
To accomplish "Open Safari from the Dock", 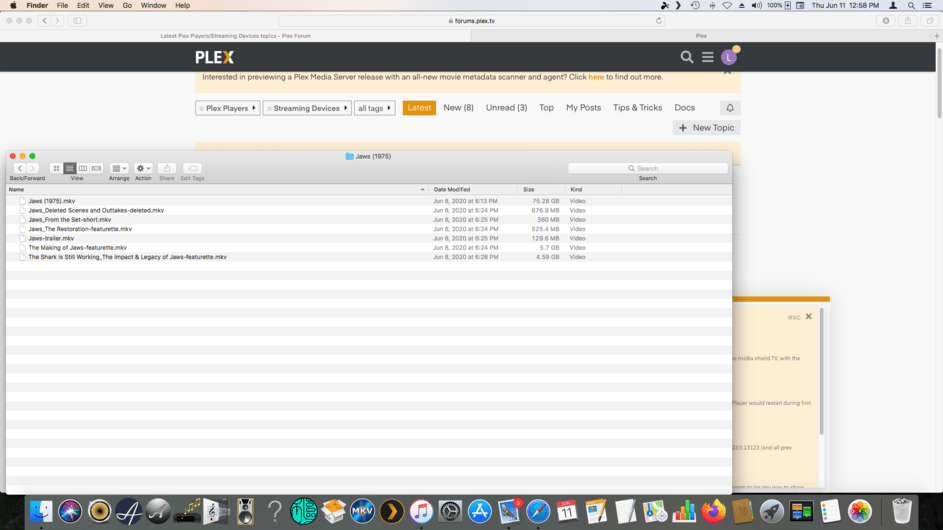I will 538,511.
